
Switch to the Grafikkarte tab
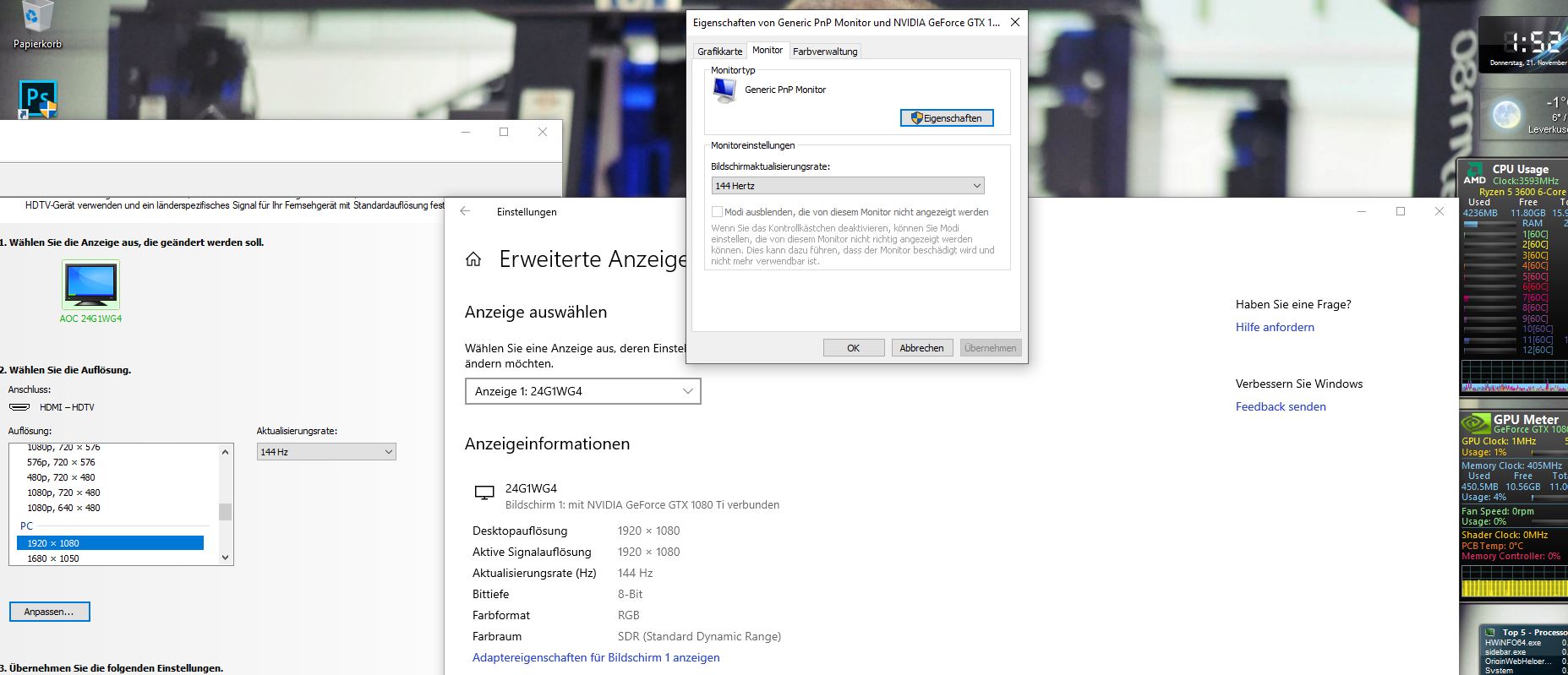[719, 52]
